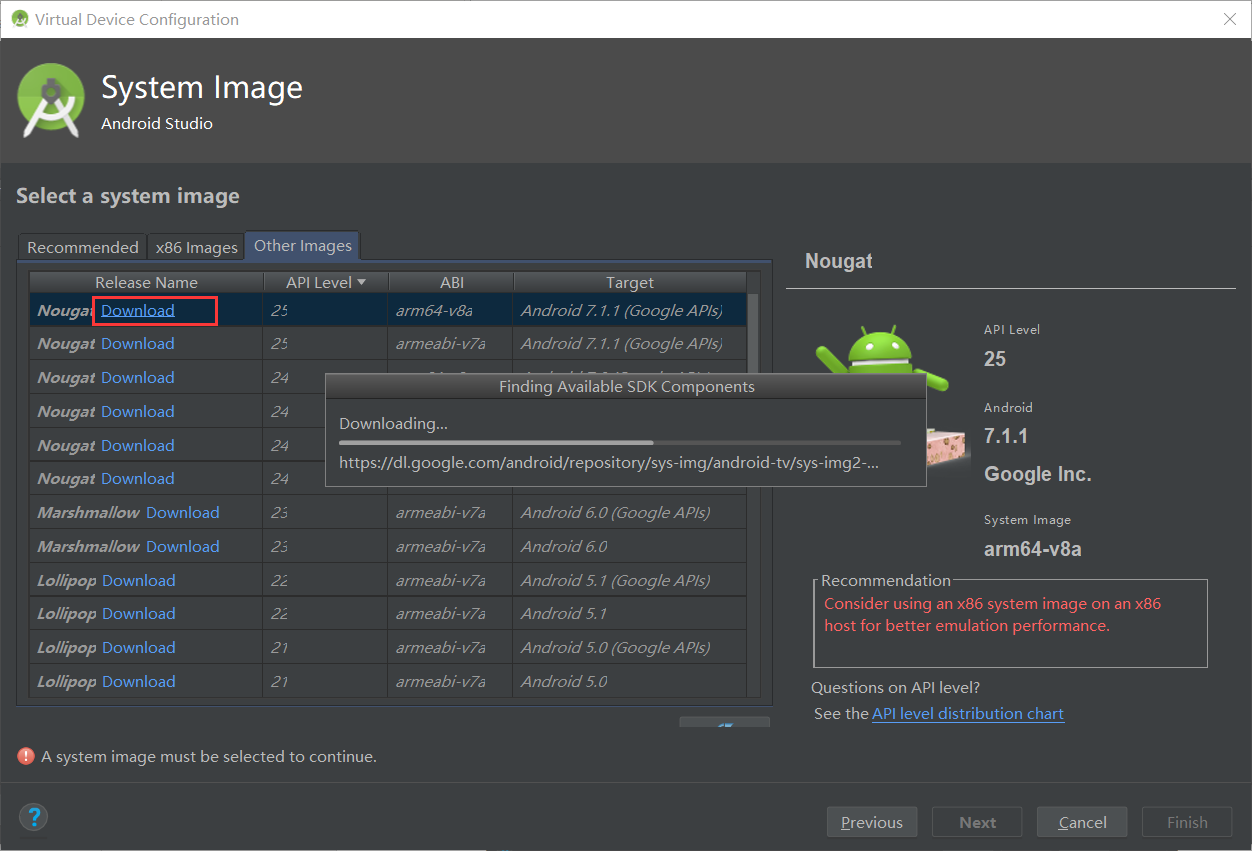Download plain Marshmallow Android 6.0 image
Viewport: 1252px width, 851px height.
(183, 546)
